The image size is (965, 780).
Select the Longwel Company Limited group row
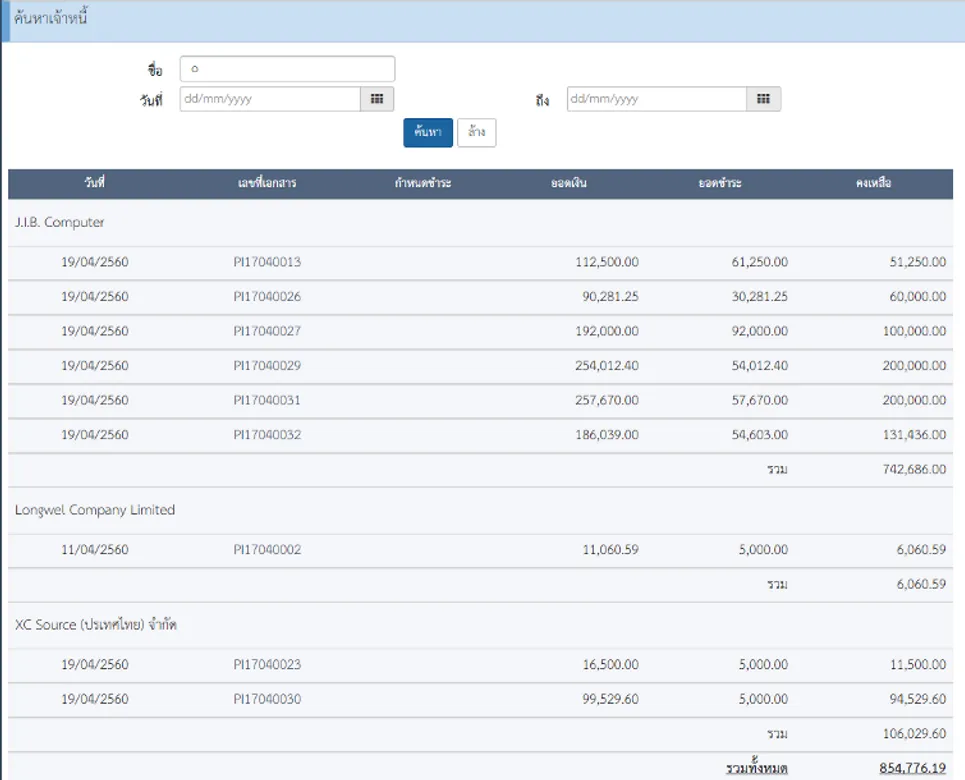click(95, 510)
